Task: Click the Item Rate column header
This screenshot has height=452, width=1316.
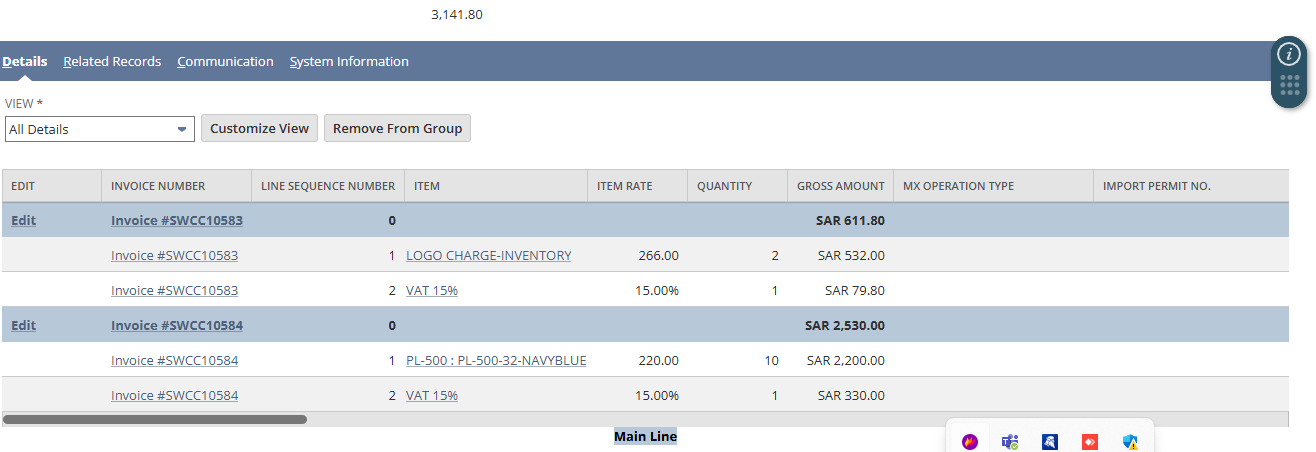Action: coord(624,186)
